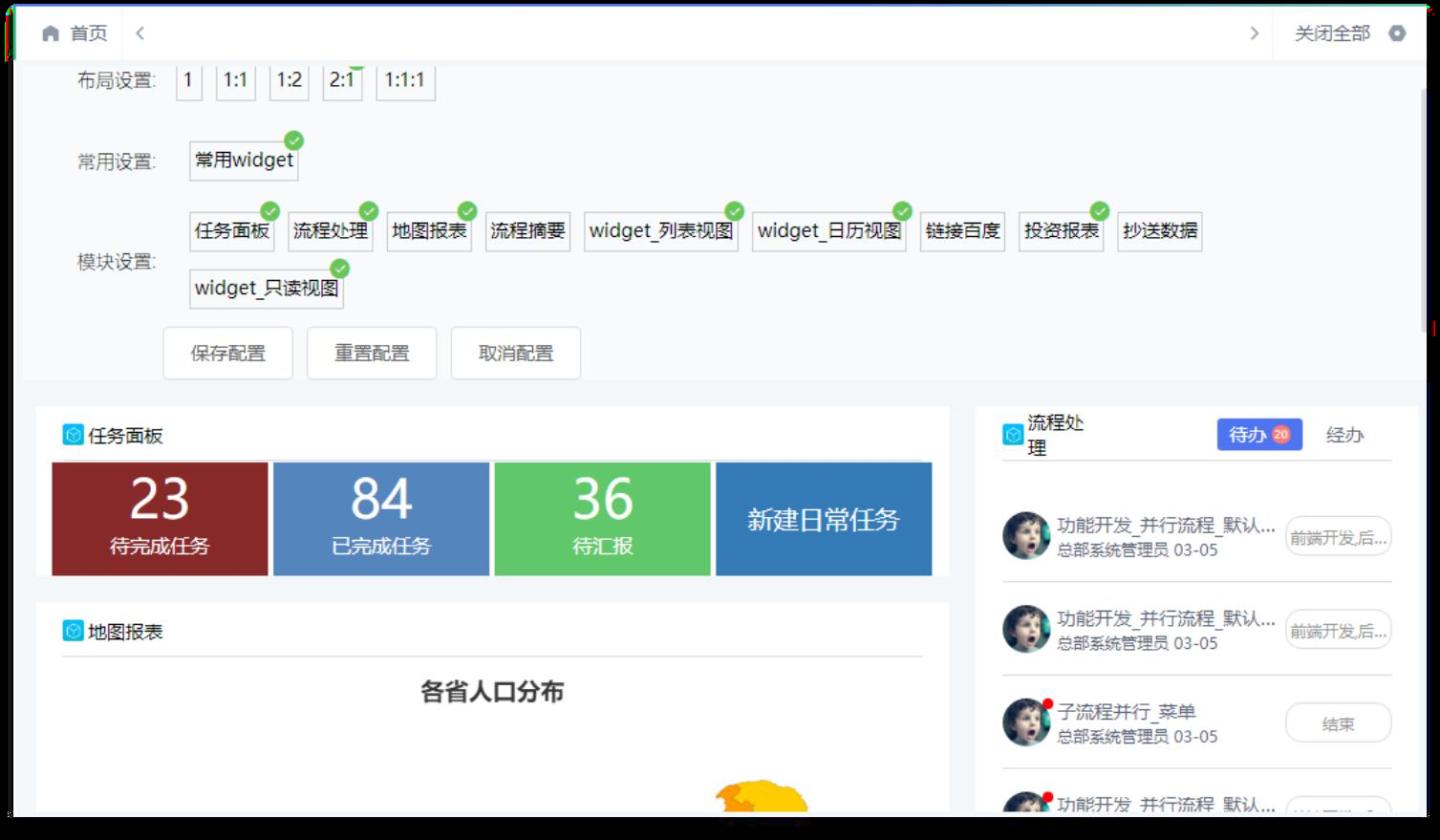Open the settings gear icon at top right
The image size is (1440, 840).
pos(1397,32)
